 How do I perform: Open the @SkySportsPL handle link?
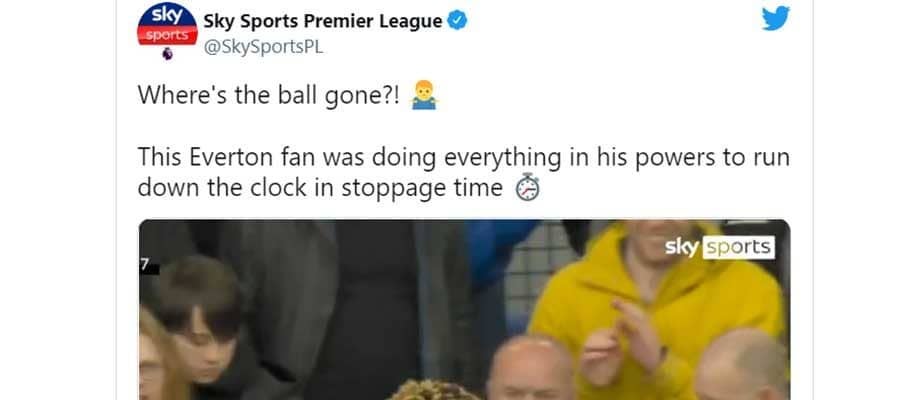pyautogui.click(x=263, y=47)
